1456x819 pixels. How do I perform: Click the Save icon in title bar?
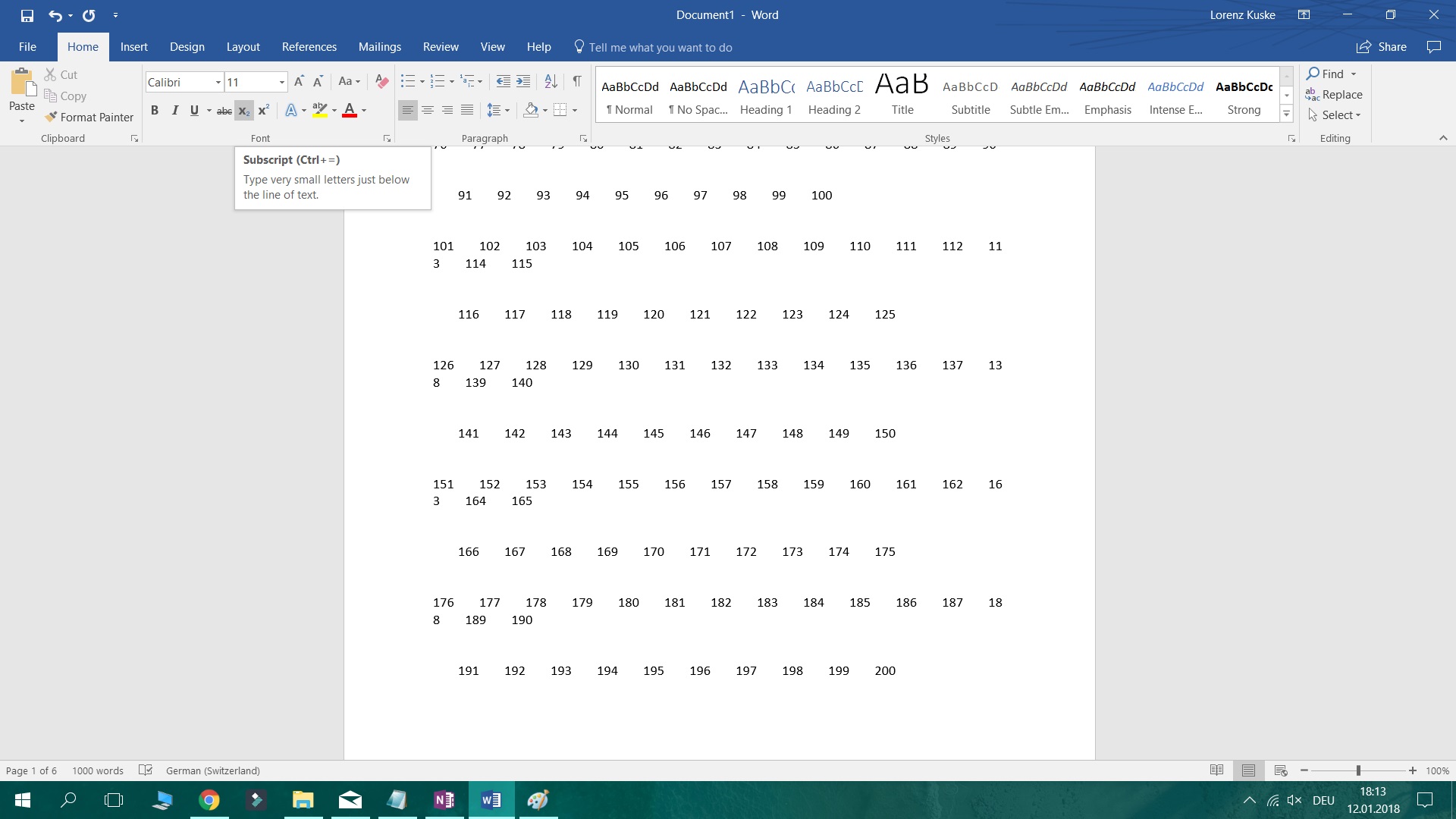[x=27, y=15]
